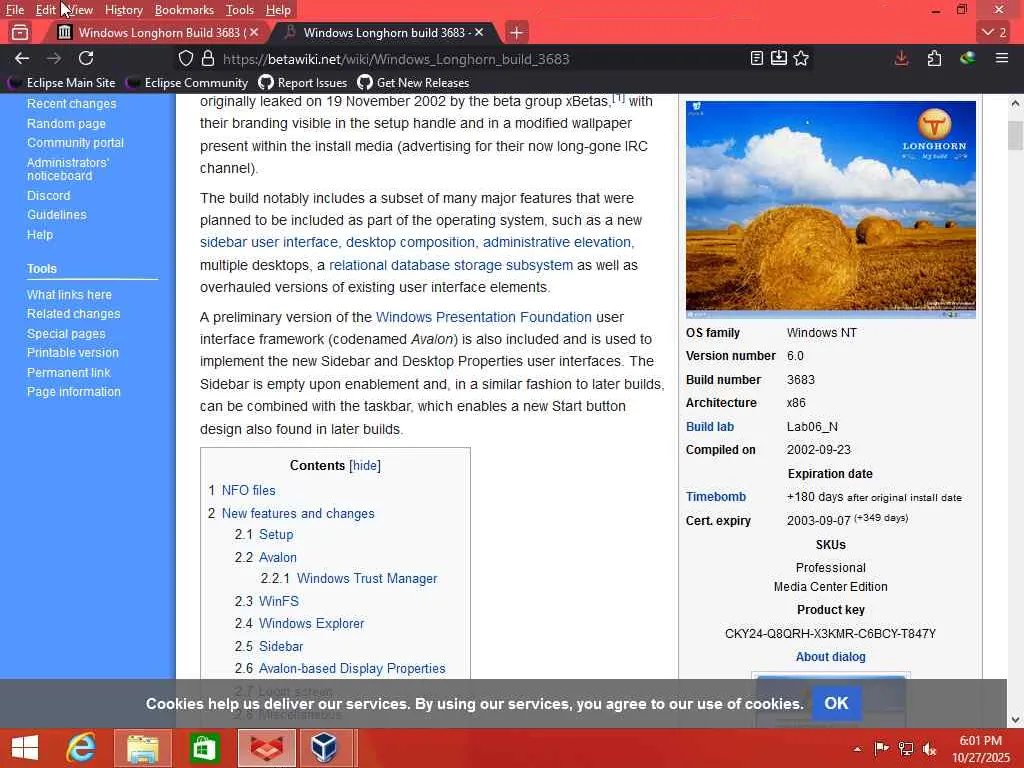Jump to Avalon-based Display Properties section
This screenshot has height=768, width=1024.
[x=352, y=668]
